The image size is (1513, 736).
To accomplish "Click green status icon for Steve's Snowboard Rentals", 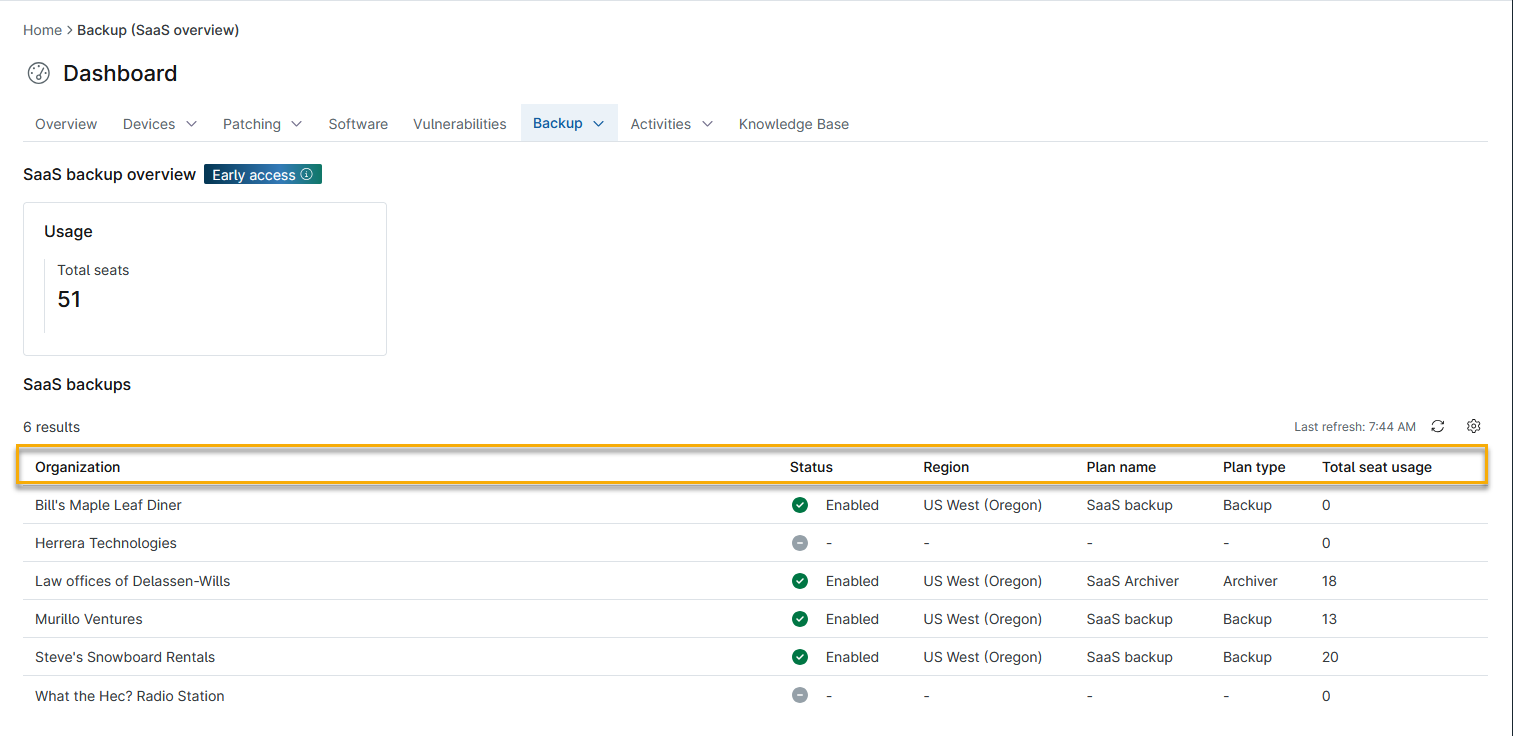I will click(x=799, y=657).
